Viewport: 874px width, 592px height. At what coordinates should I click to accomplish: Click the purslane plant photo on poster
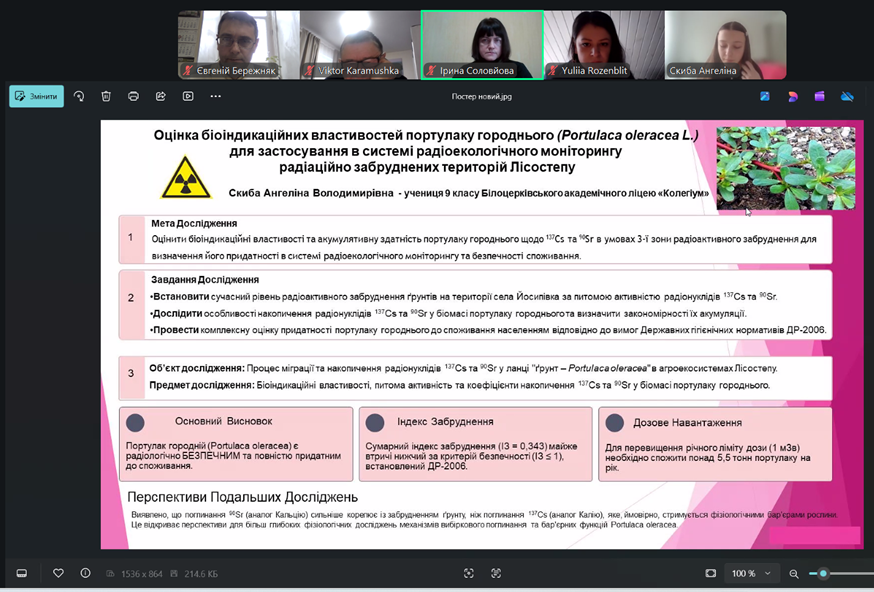pyautogui.click(x=786, y=168)
